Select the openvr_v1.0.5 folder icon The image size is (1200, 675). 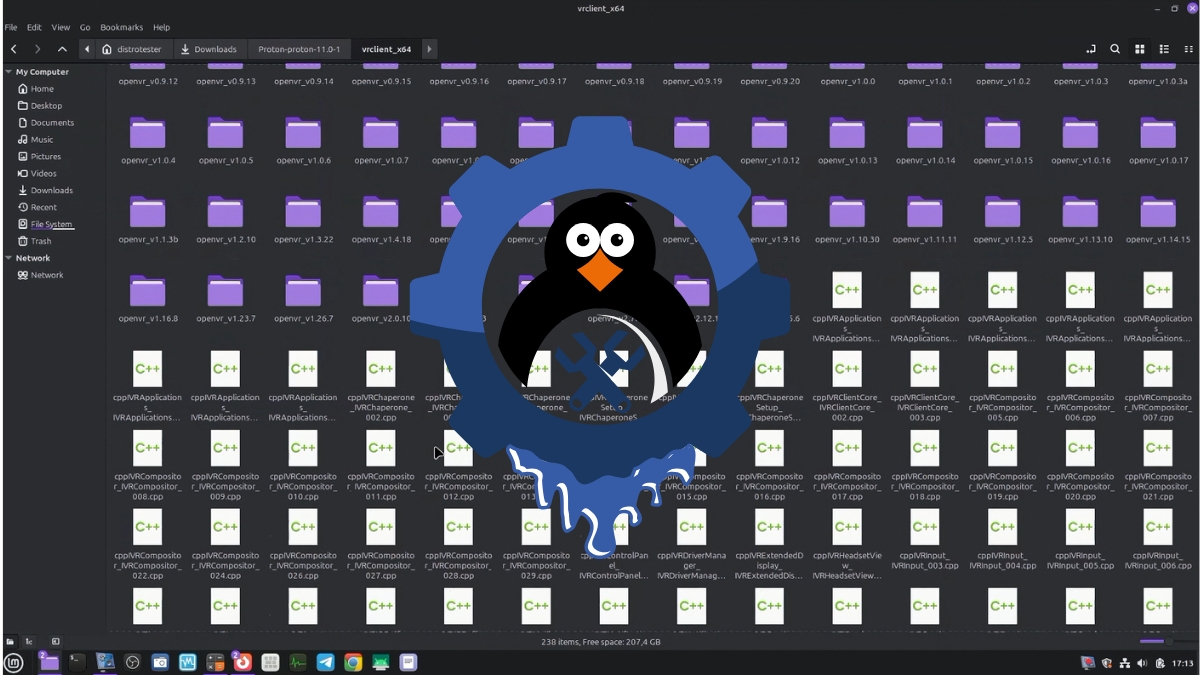(225, 133)
